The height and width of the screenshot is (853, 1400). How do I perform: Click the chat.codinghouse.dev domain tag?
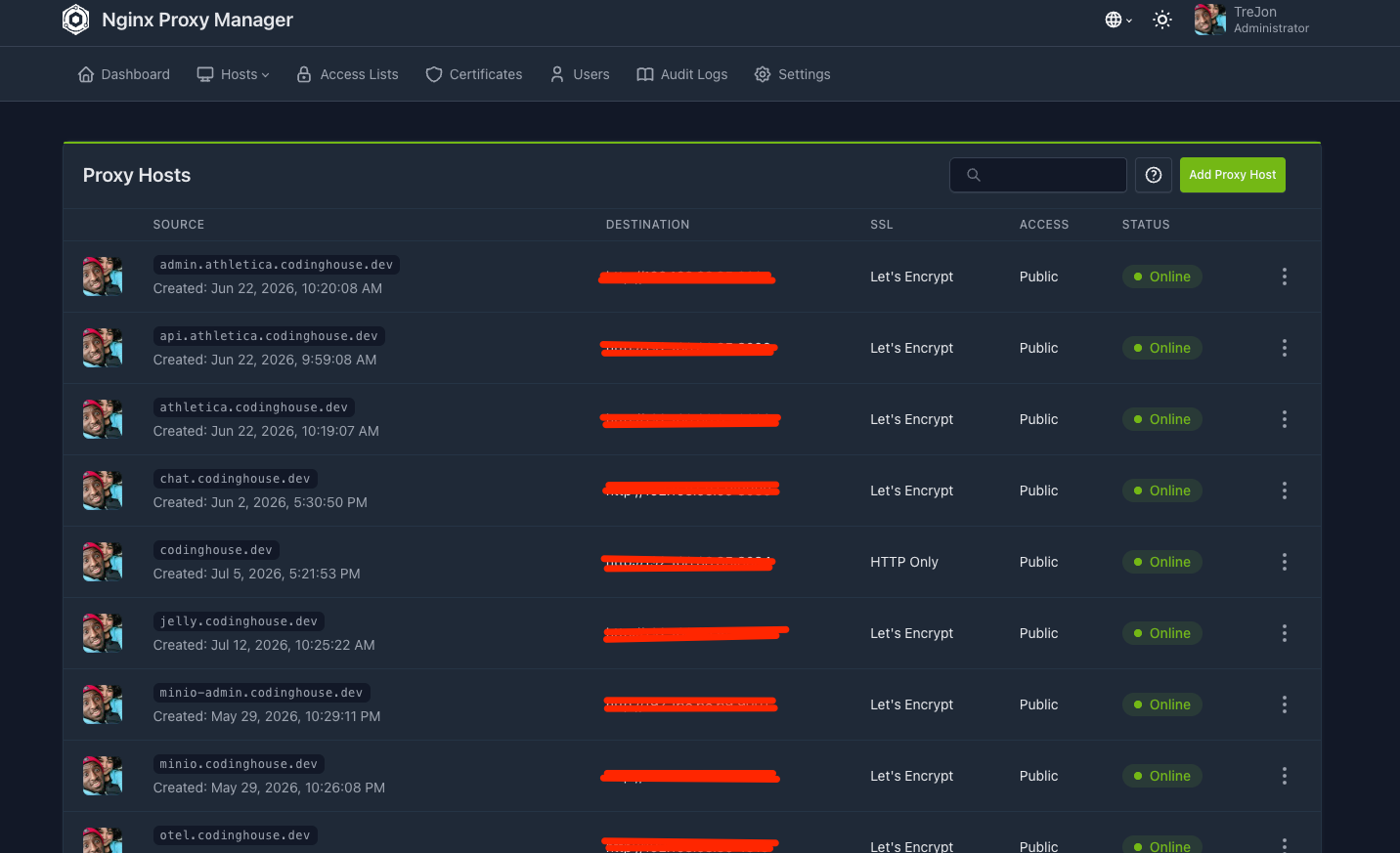(236, 479)
